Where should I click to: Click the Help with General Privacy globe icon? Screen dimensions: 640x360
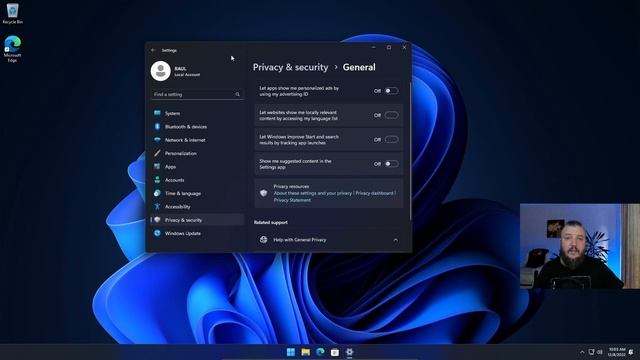264,240
